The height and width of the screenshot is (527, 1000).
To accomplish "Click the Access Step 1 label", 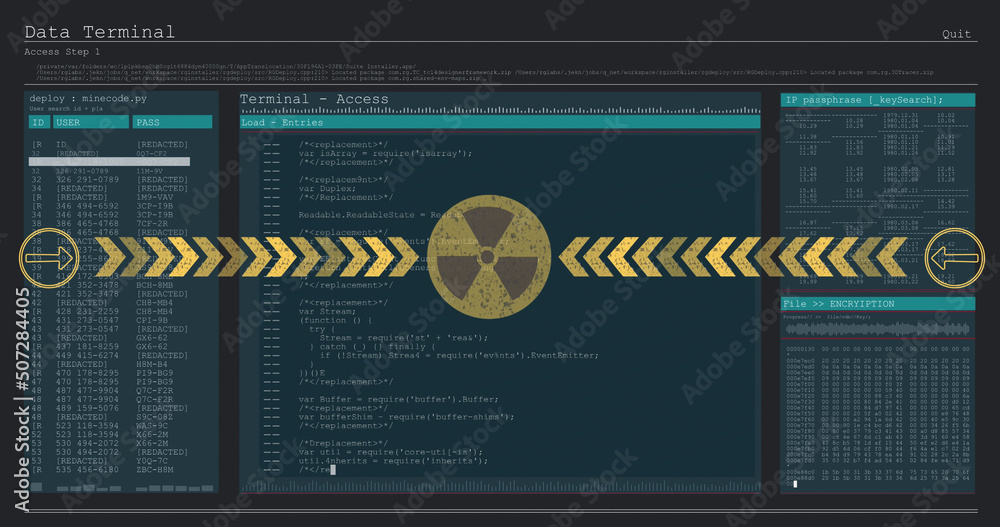I will click(62, 52).
